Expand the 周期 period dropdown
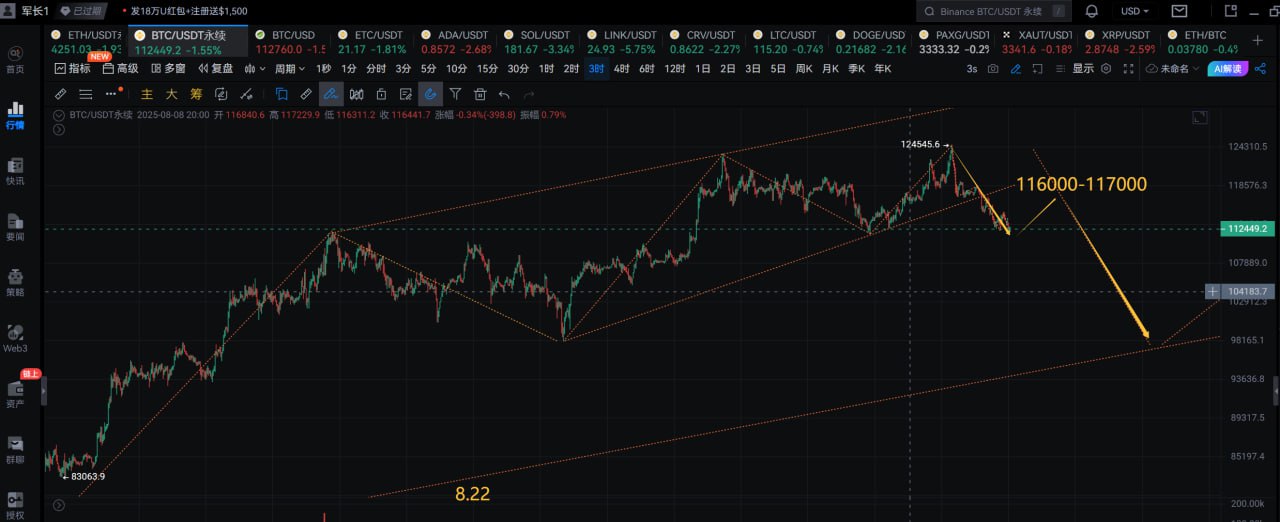 click(289, 69)
